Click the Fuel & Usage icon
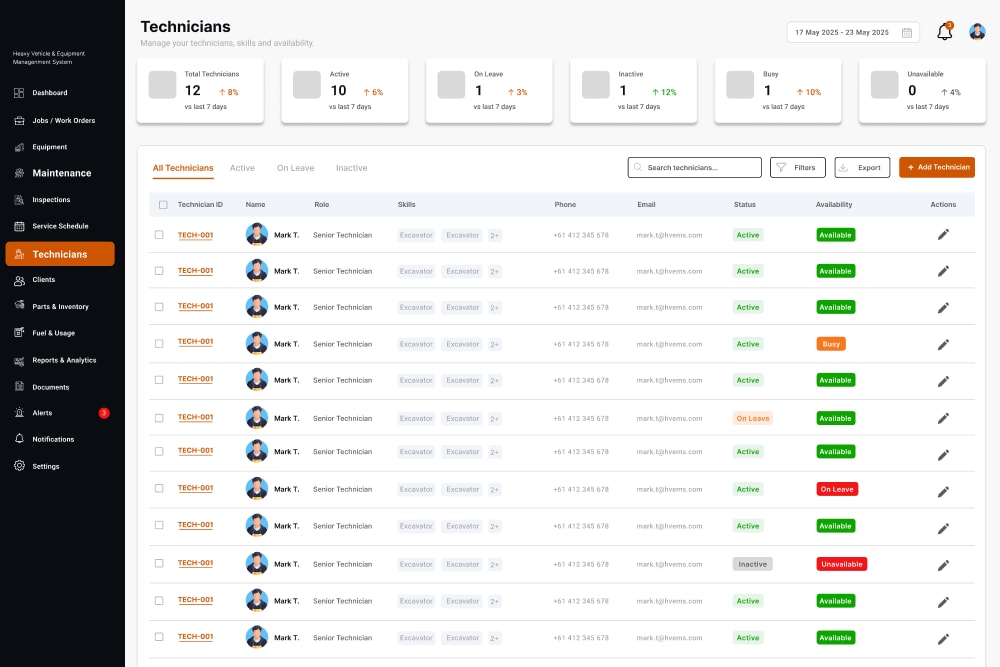 tap(19, 333)
